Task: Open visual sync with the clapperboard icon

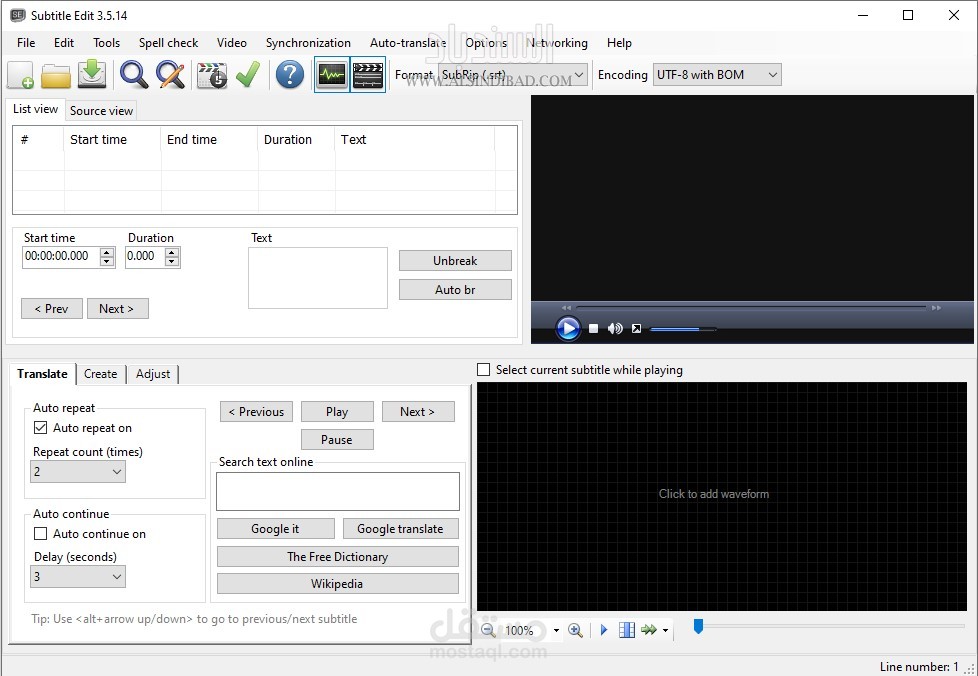Action: click(211, 75)
